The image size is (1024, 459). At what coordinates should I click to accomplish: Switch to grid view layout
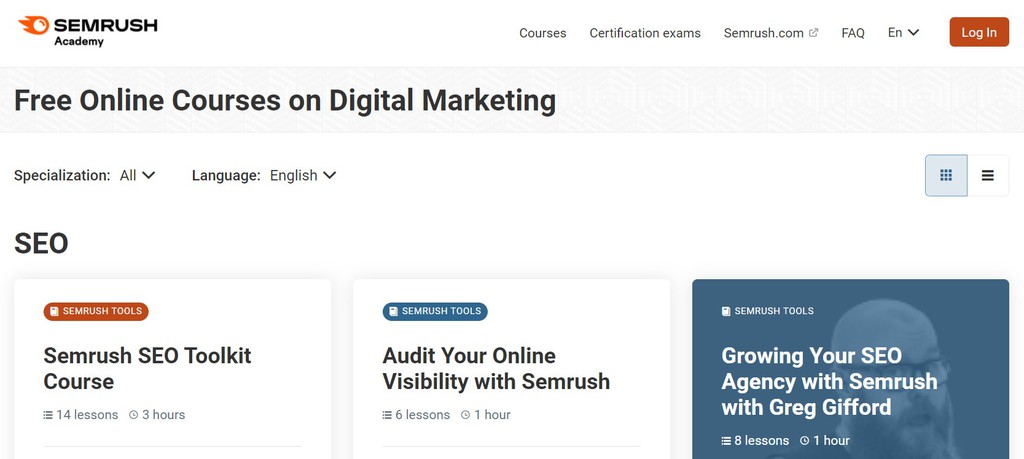pos(946,176)
